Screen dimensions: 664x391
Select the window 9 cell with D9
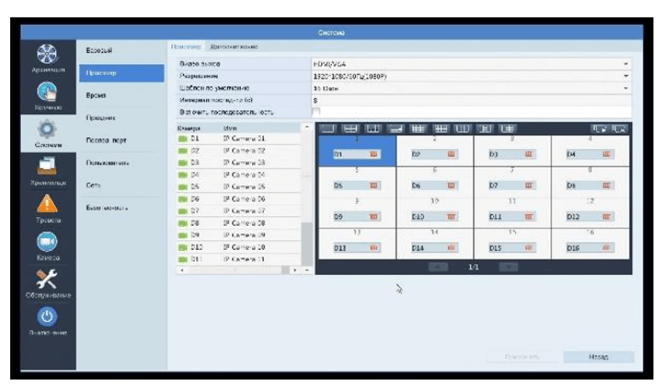coord(357,213)
